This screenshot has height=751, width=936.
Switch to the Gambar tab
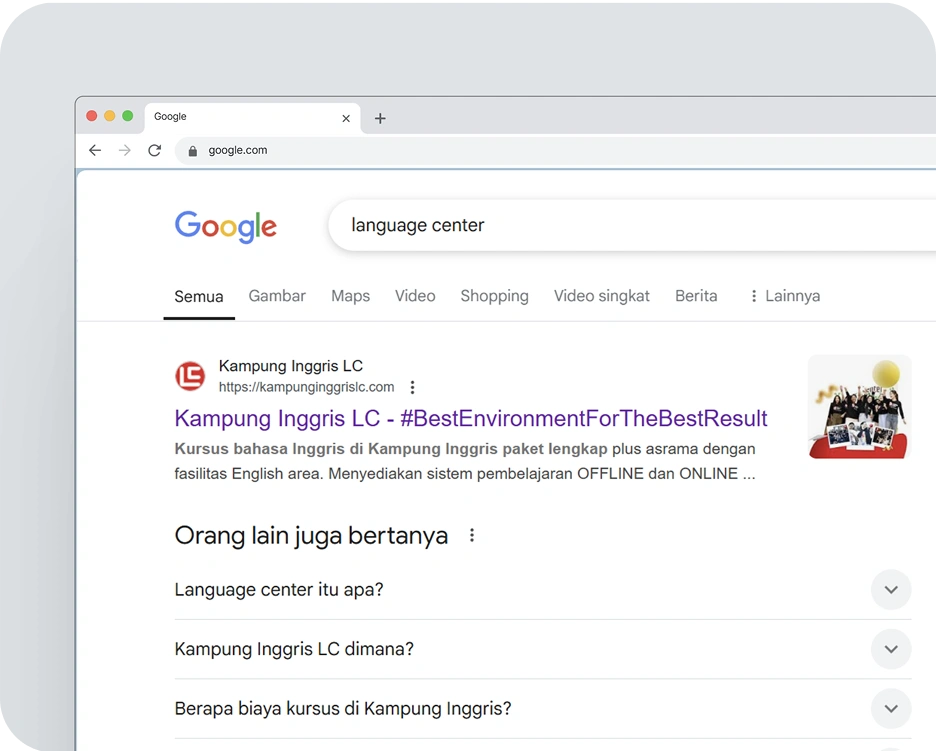(x=277, y=296)
